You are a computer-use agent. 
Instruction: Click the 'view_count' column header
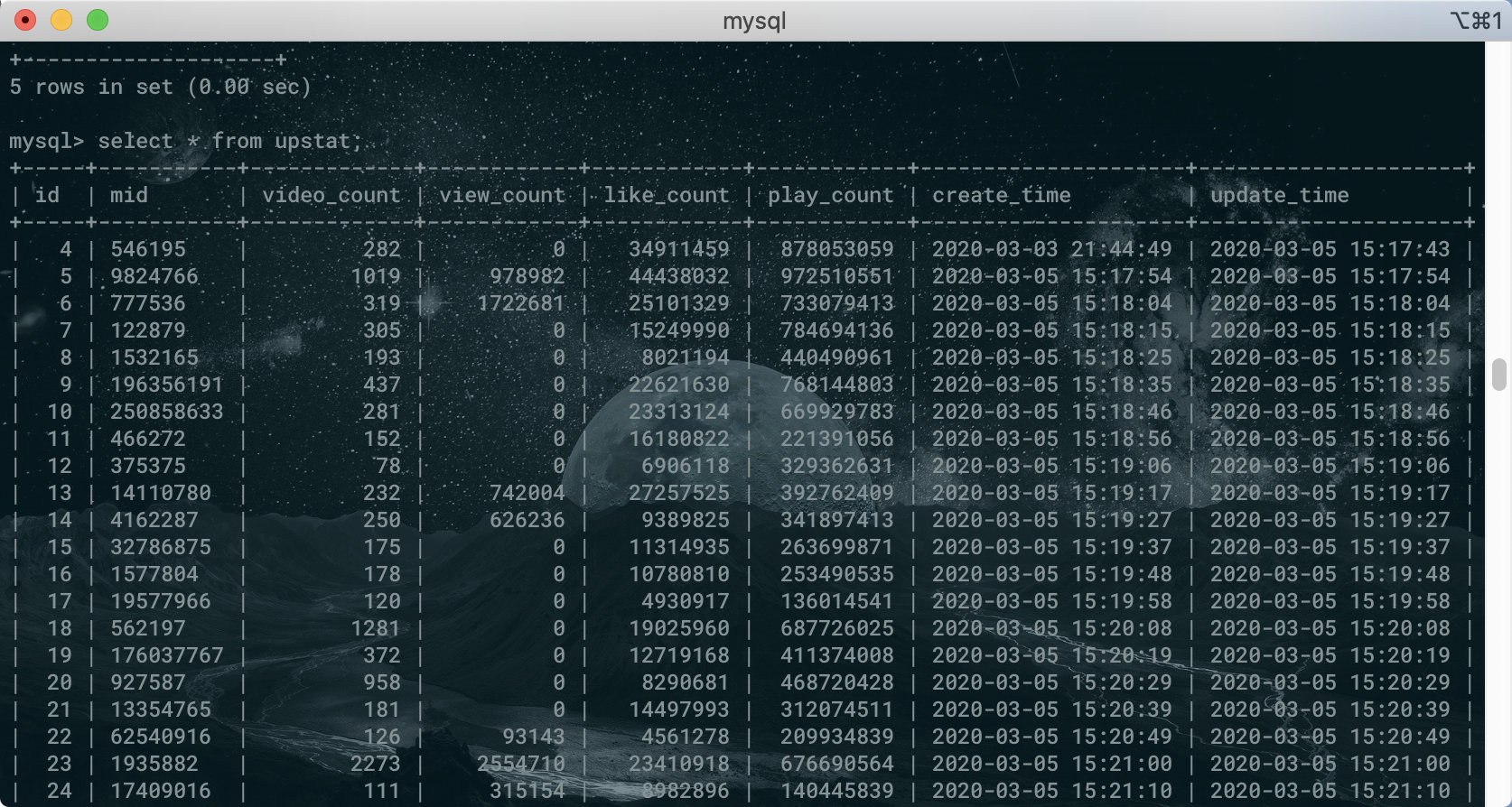(502, 196)
